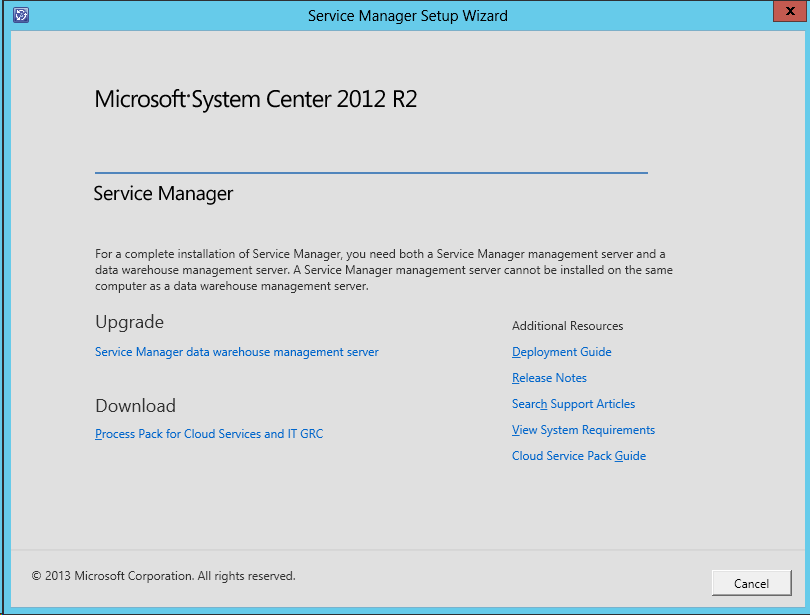Click the Upgrade section heading
810x615 pixels.
[x=129, y=322]
